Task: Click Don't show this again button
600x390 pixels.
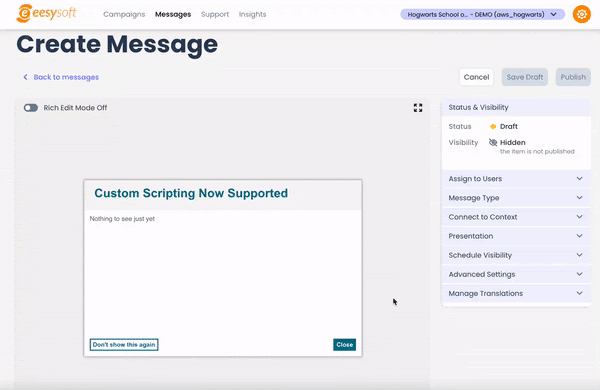Action: 124,344
